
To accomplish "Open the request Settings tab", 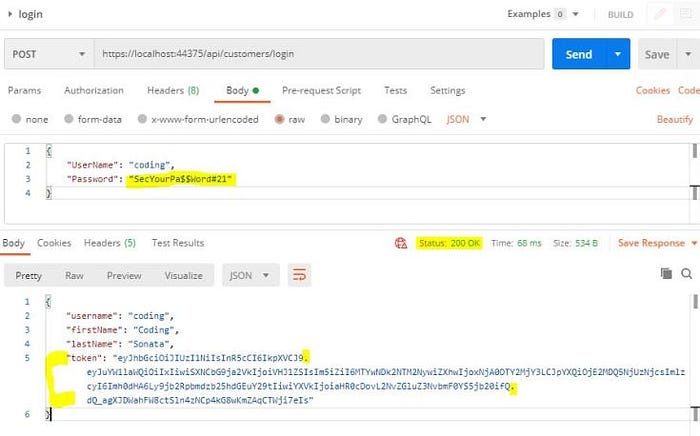I will tap(447, 91).
